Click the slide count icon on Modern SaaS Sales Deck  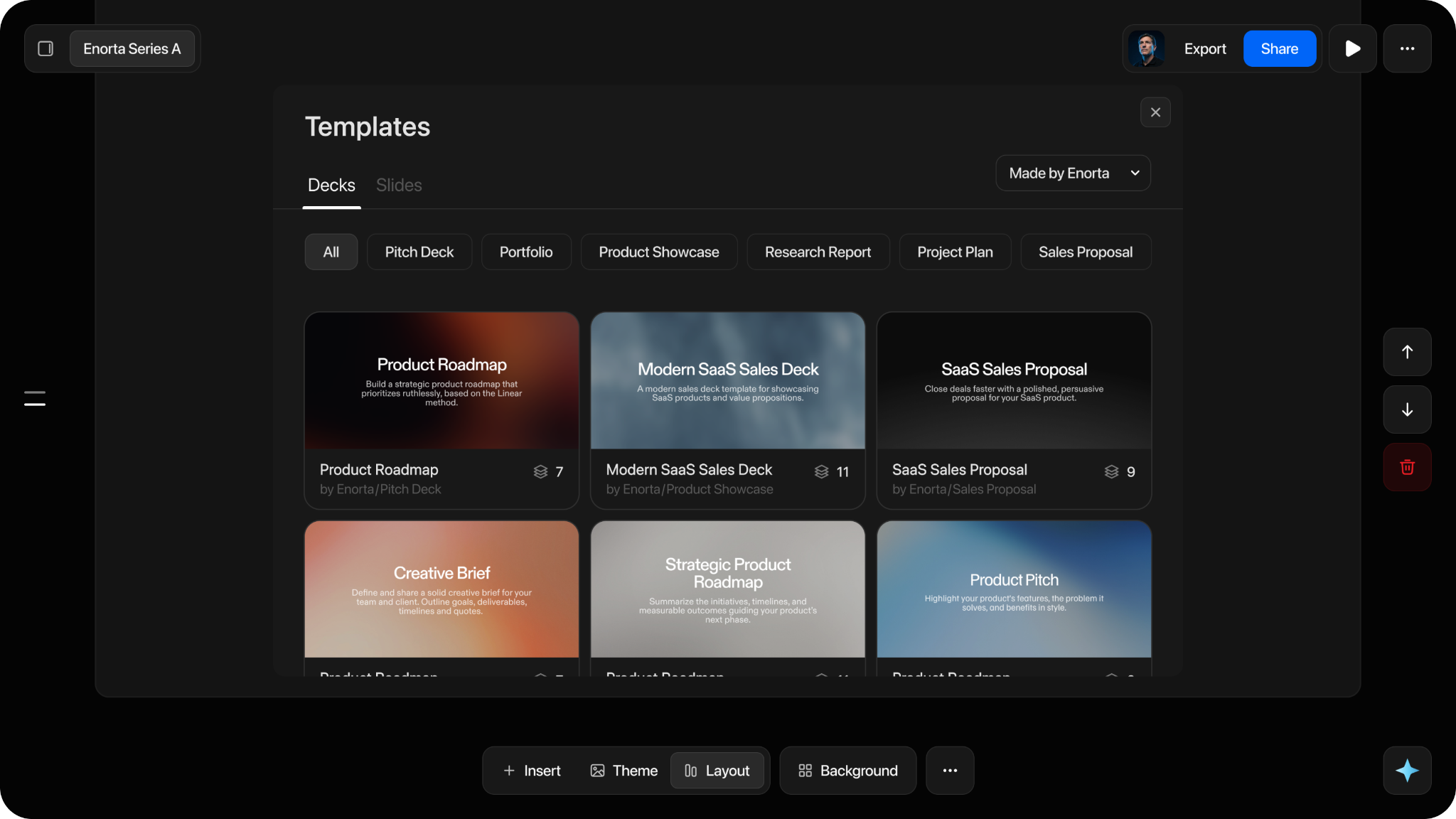(x=822, y=471)
